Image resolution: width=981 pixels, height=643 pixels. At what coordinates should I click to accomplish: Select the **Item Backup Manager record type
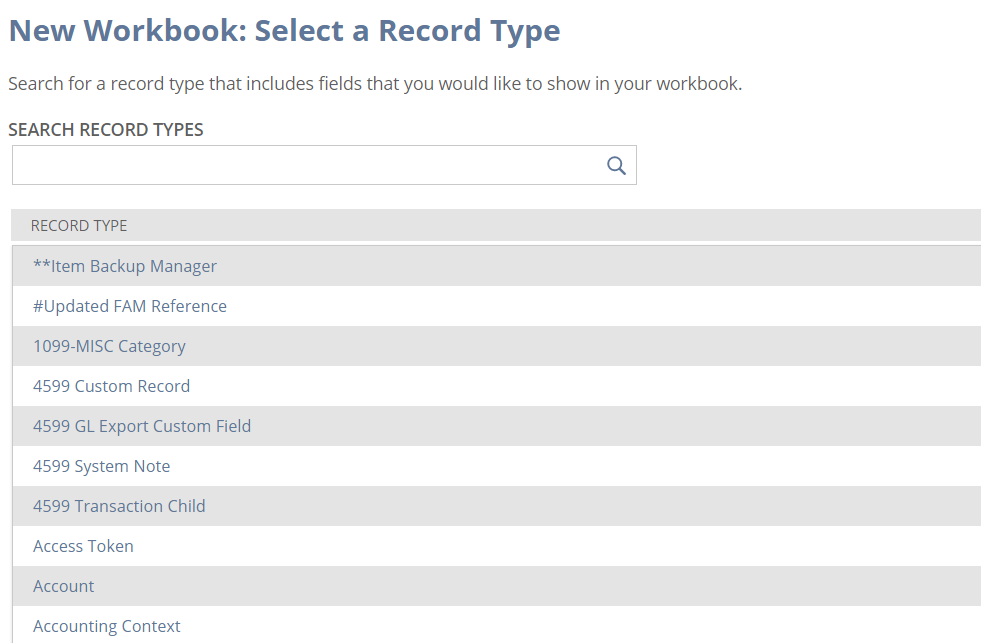coord(125,266)
